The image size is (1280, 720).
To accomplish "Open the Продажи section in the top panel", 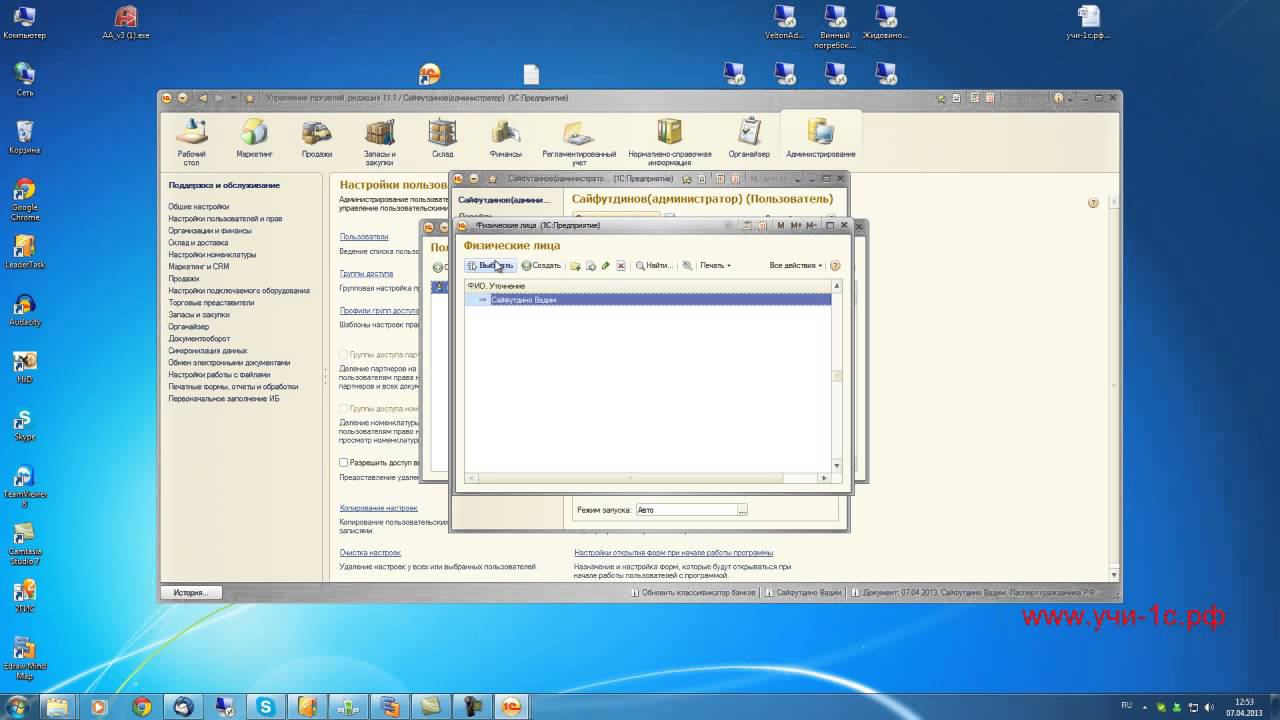I will pos(317,139).
